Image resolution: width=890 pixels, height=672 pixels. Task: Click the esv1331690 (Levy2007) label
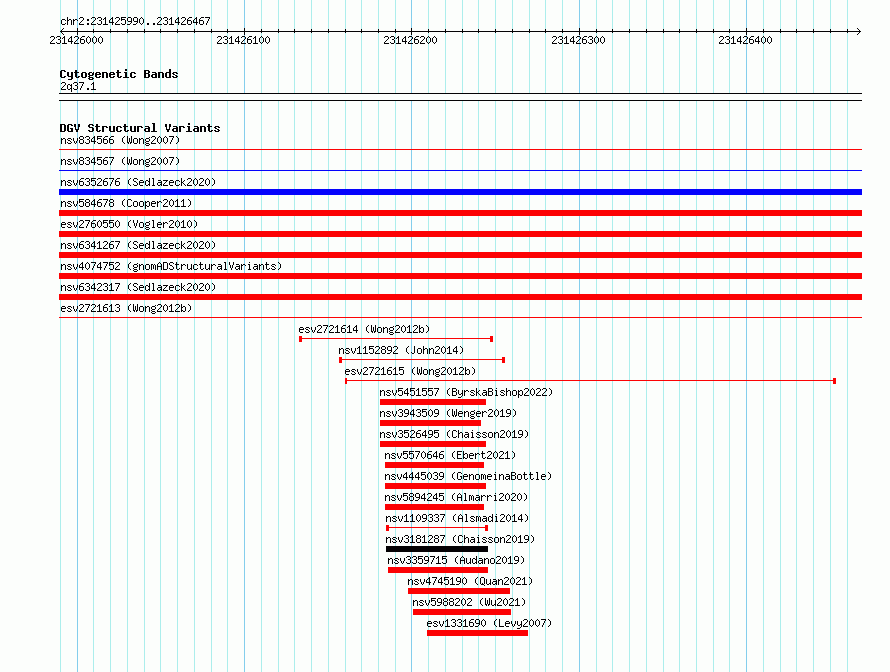tap(489, 623)
